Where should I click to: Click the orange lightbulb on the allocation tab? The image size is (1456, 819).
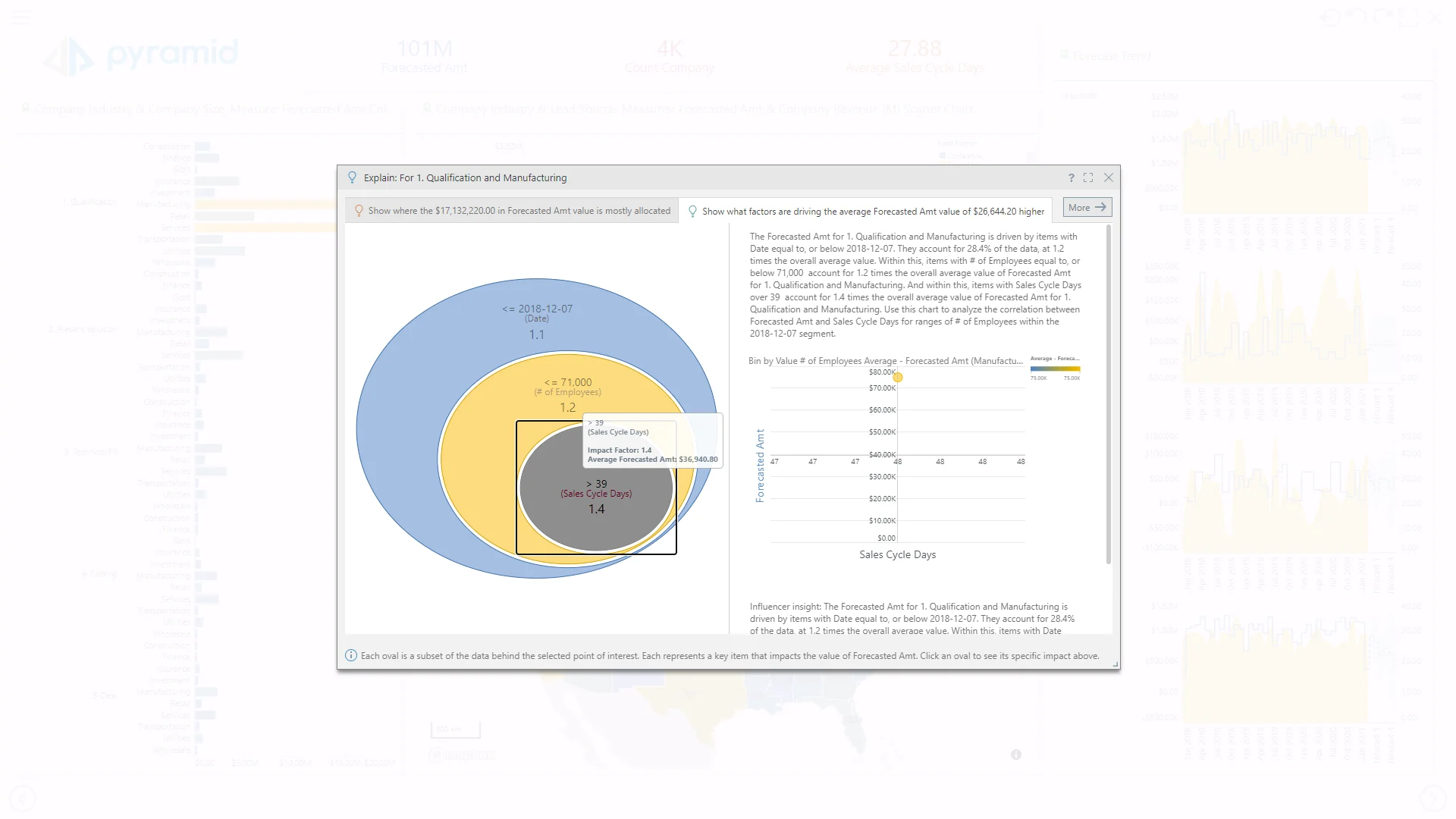tap(359, 211)
